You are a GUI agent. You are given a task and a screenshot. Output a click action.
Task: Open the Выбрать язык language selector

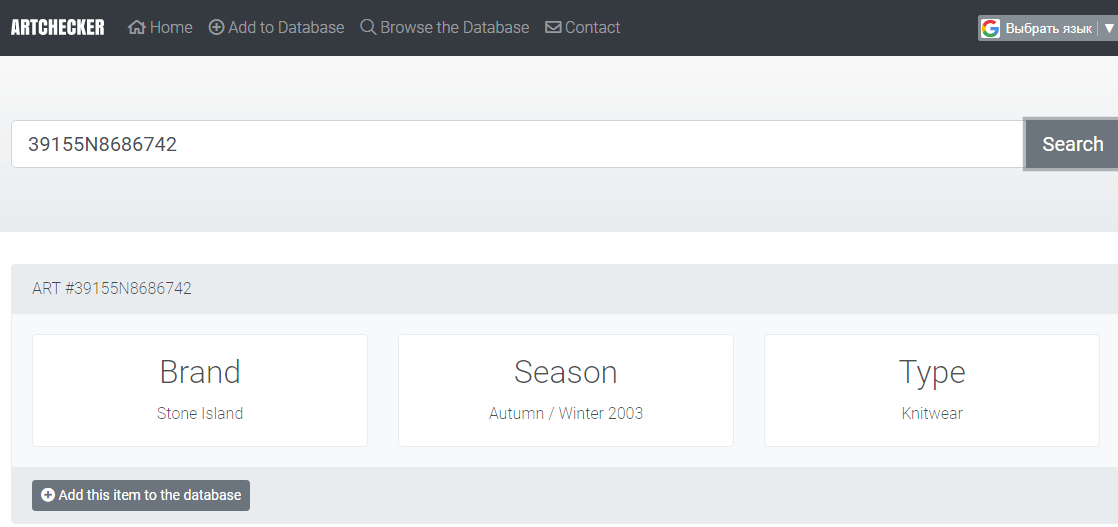coord(1048,29)
